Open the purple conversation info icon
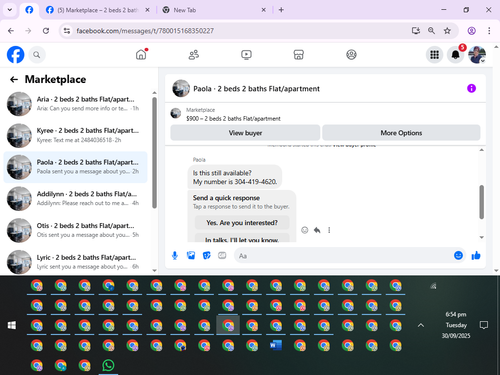The image size is (500, 375). 471,88
